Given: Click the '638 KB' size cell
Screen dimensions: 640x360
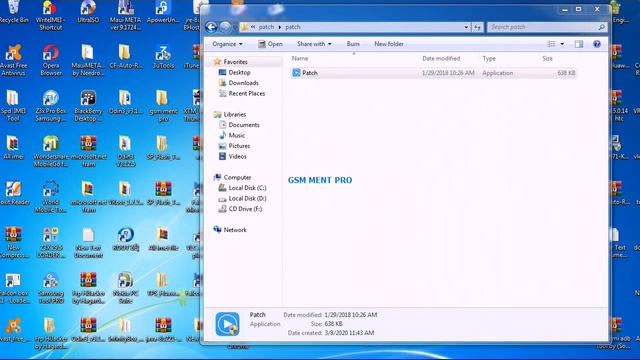Looking at the screenshot, I should coord(566,73).
